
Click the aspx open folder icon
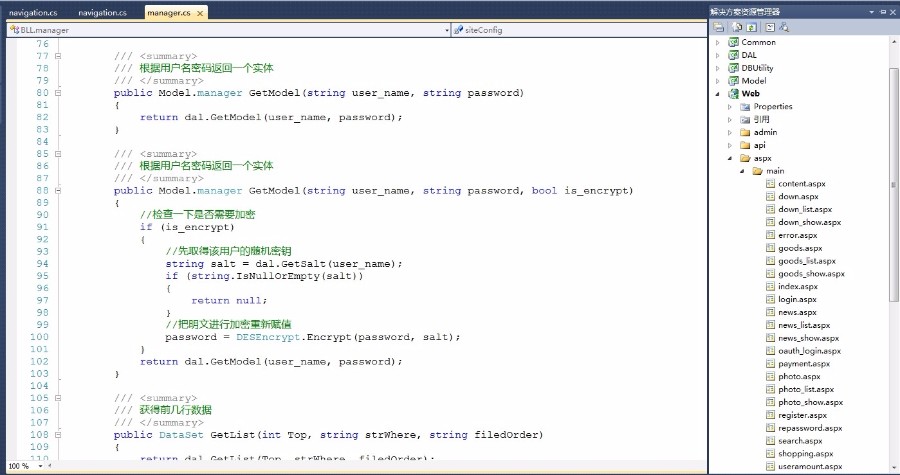(x=745, y=158)
